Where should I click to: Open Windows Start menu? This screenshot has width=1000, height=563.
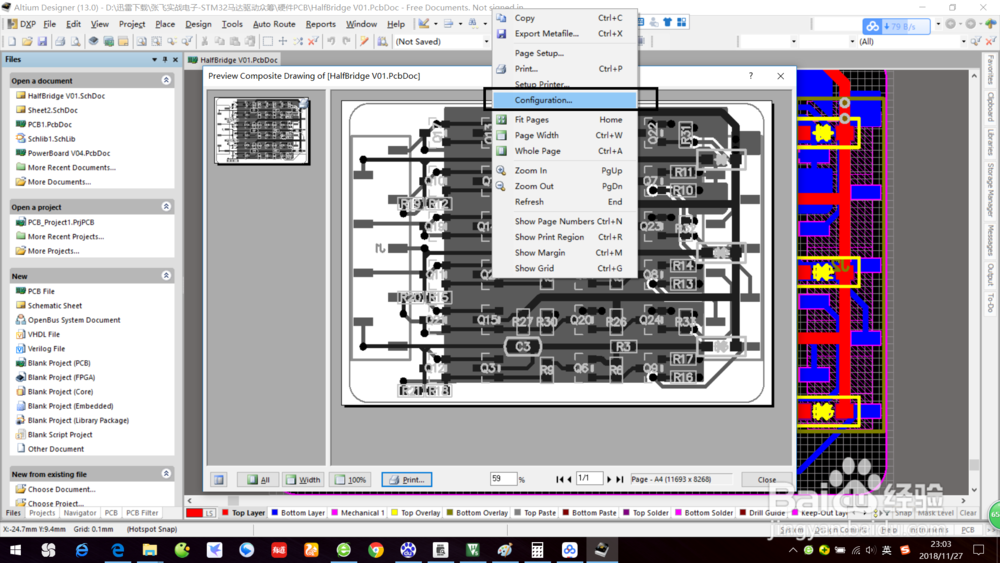click(15, 550)
